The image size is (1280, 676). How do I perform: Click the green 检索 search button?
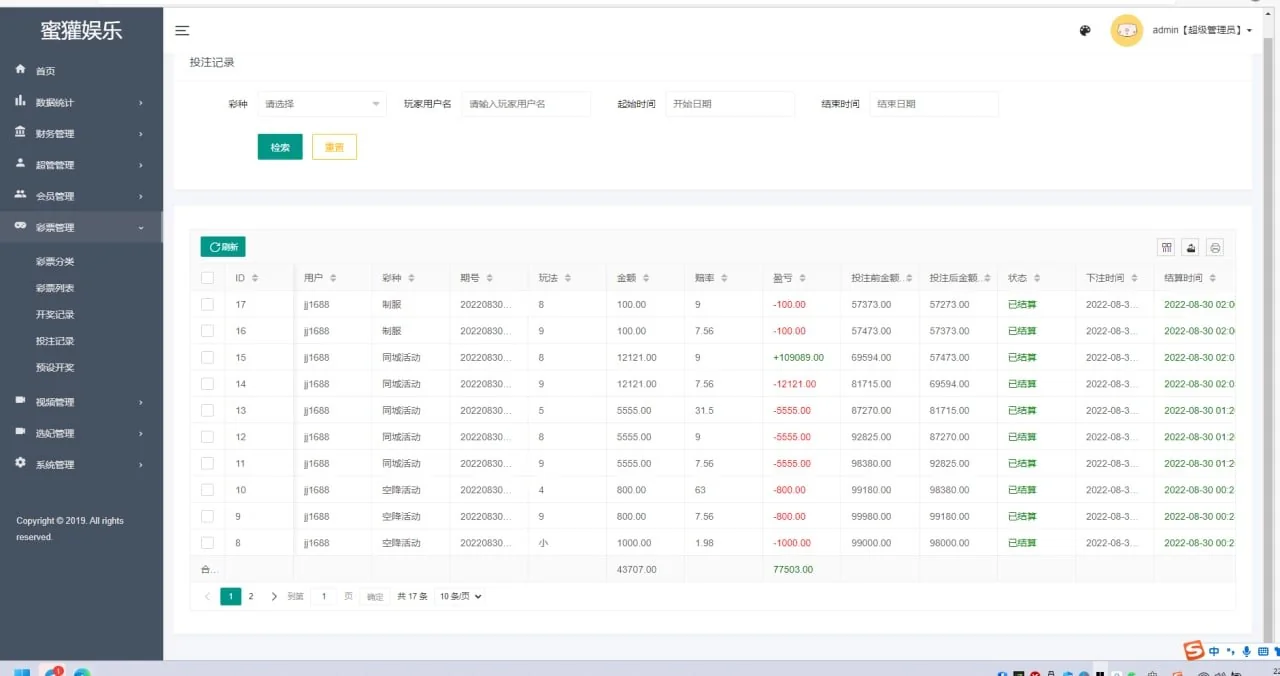280,148
